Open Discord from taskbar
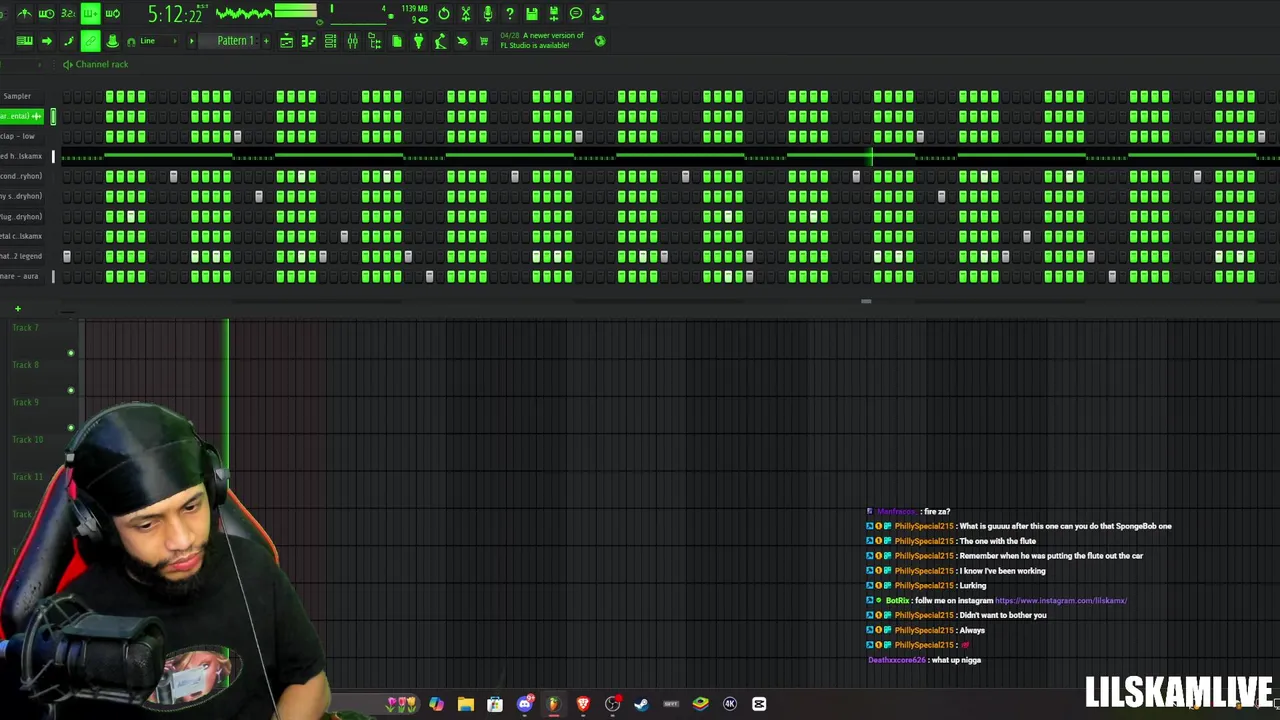1280x720 pixels. tap(524, 704)
